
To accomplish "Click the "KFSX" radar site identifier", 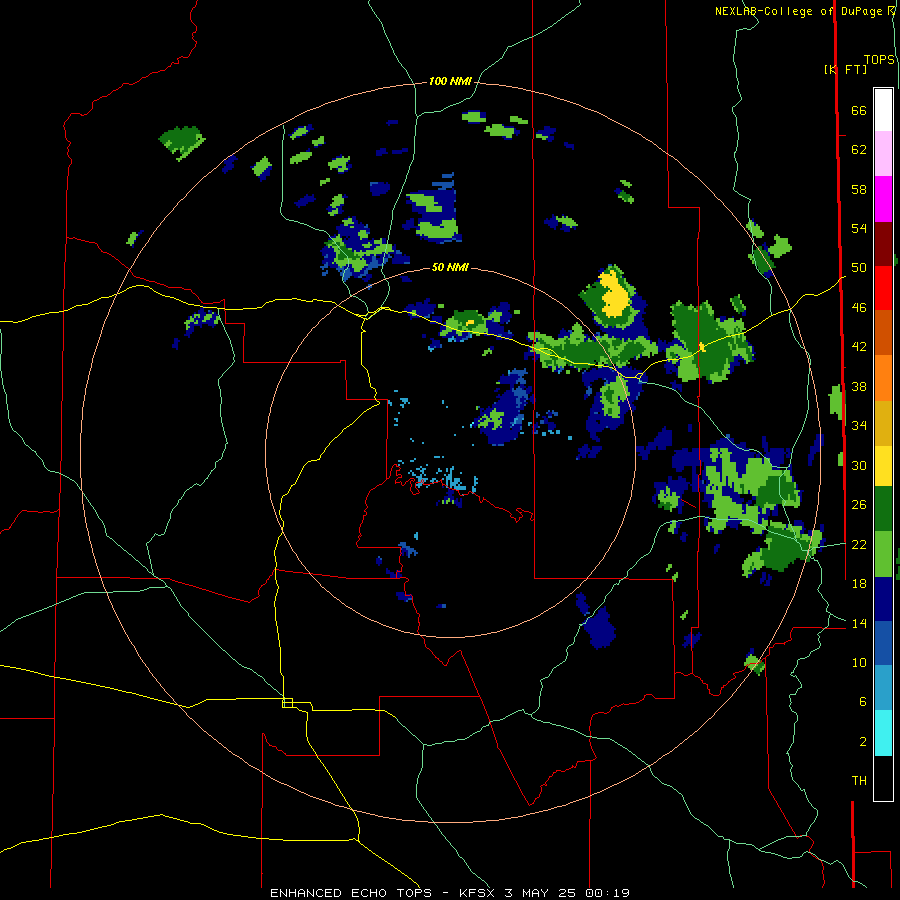I will tap(478, 893).
